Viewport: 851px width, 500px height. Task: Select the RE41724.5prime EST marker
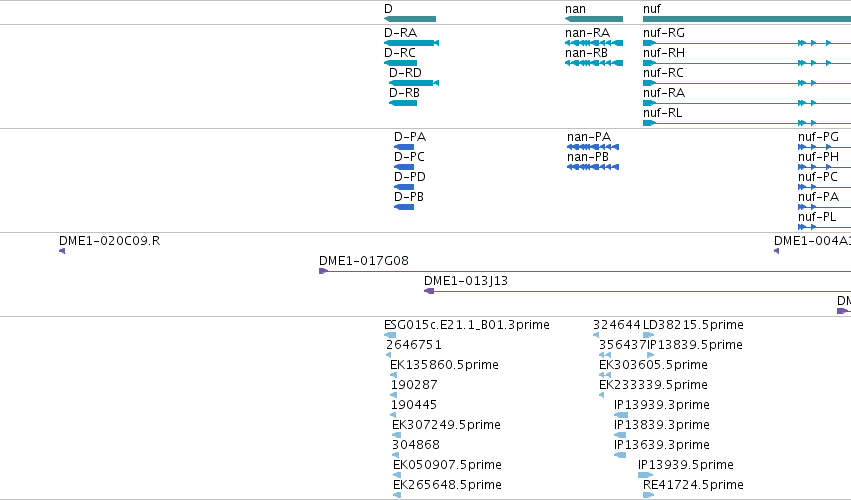point(648,495)
